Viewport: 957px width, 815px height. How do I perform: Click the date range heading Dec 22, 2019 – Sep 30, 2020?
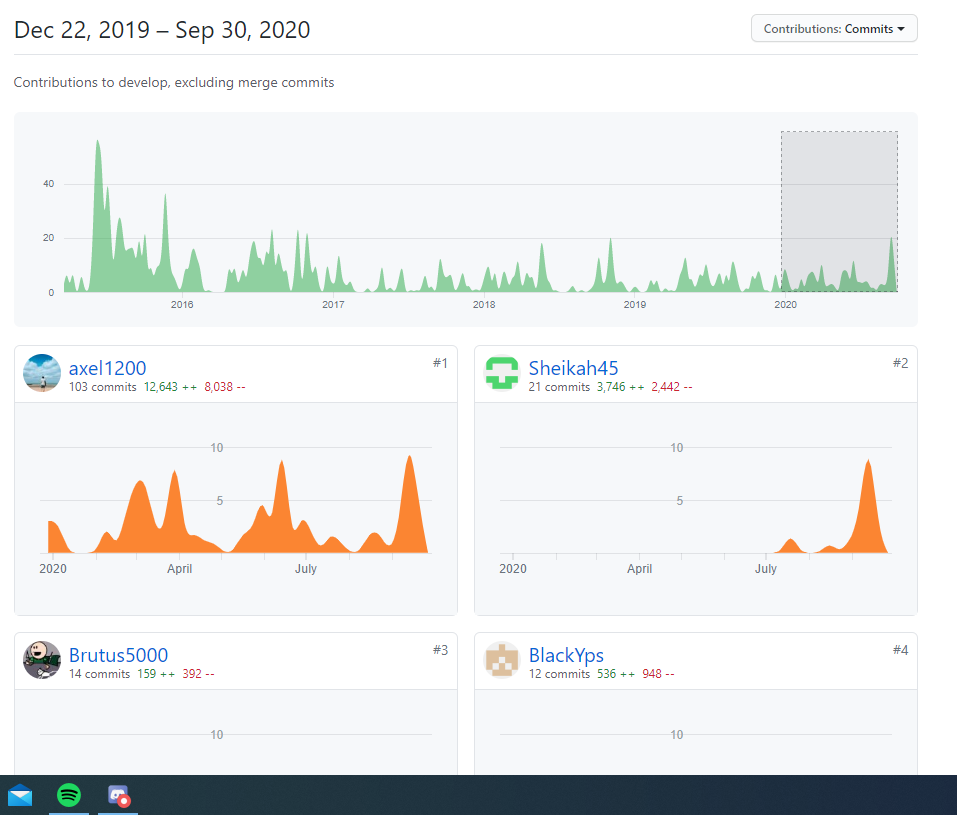(x=162, y=30)
